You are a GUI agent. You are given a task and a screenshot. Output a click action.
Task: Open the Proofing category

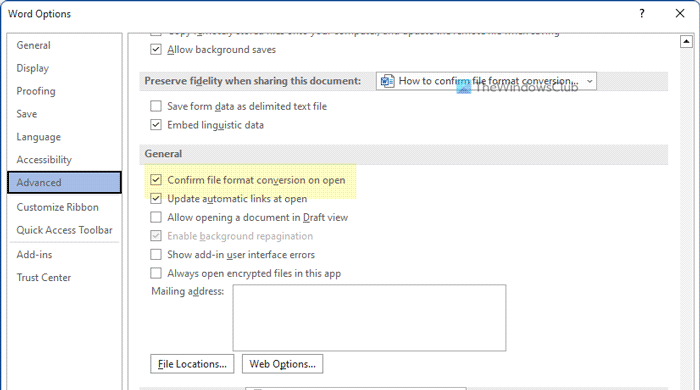(64, 91)
